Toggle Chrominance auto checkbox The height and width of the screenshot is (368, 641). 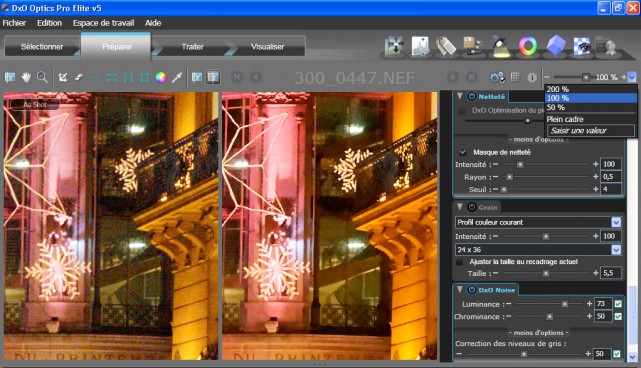coord(618,316)
